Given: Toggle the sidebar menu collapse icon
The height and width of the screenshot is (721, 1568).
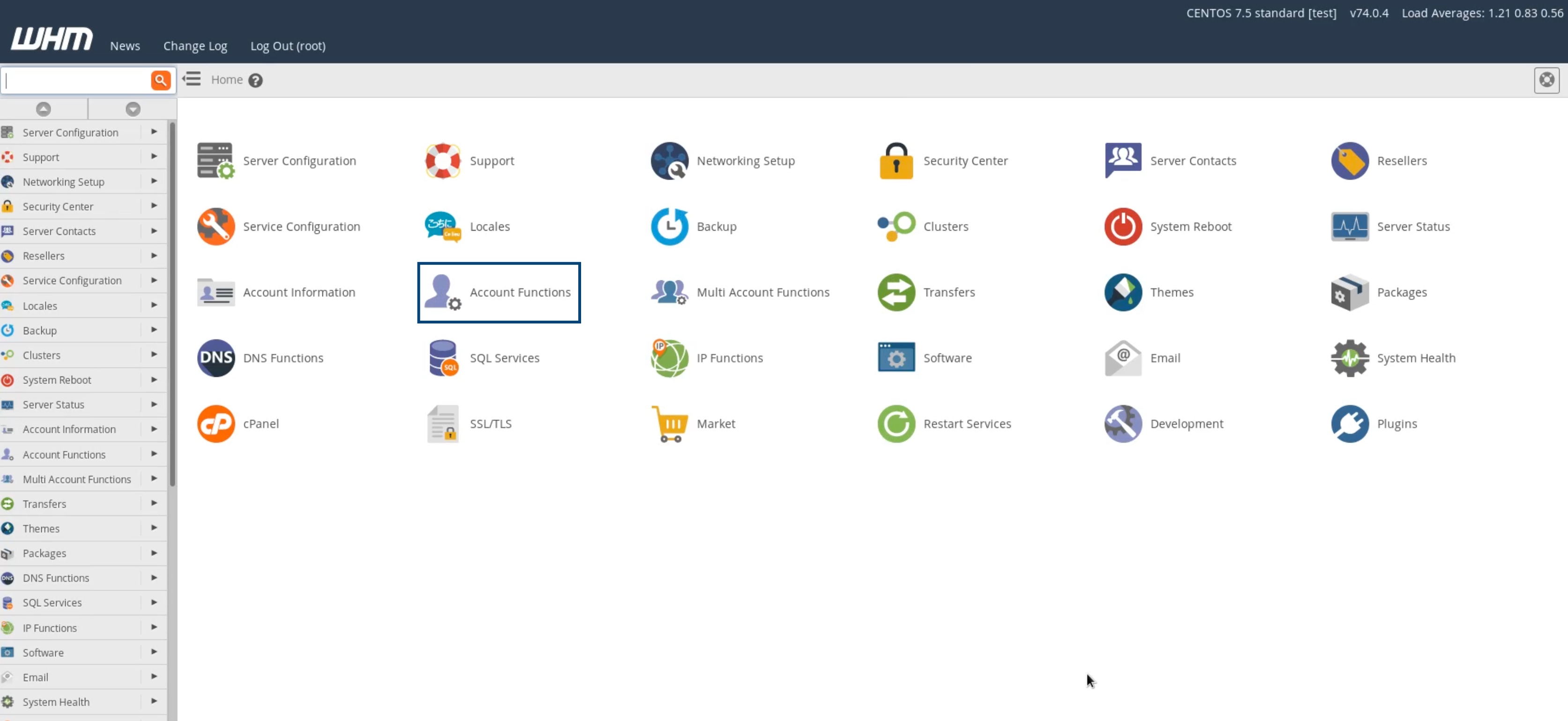Looking at the screenshot, I should click(192, 79).
